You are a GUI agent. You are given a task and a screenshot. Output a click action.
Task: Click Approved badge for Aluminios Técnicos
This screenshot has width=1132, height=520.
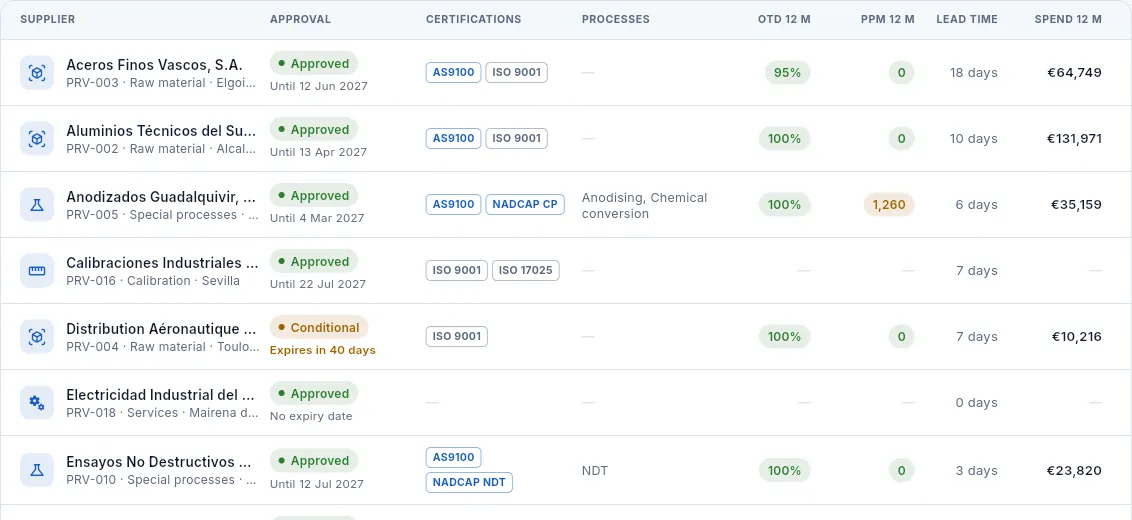tap(314, 129)
